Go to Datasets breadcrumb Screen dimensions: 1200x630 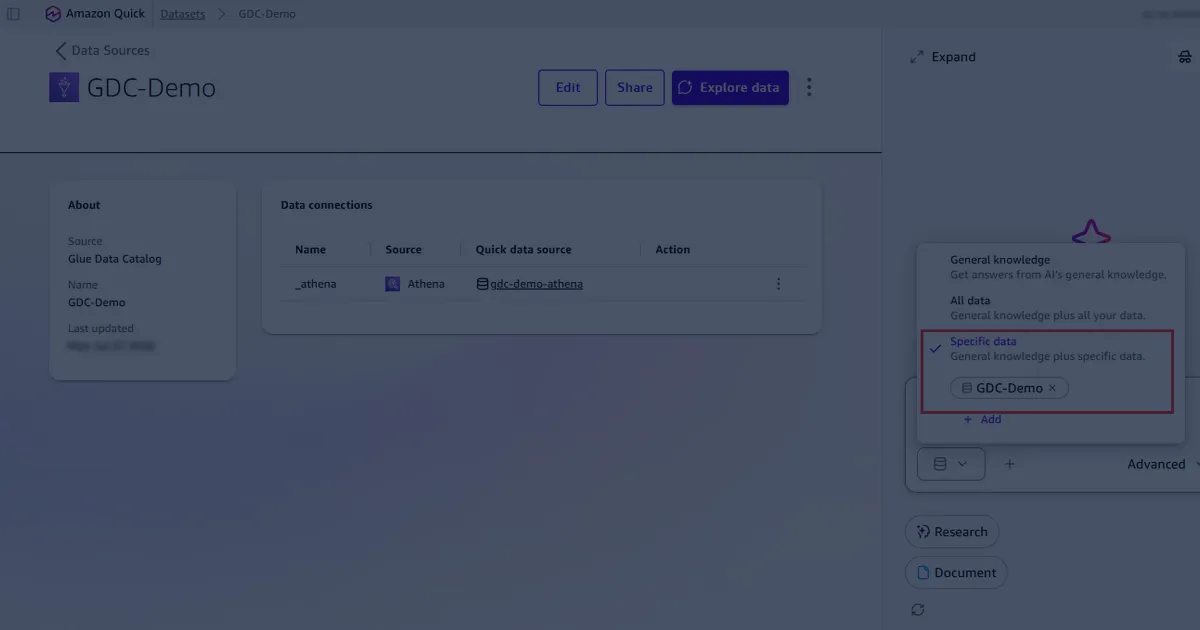183,14
